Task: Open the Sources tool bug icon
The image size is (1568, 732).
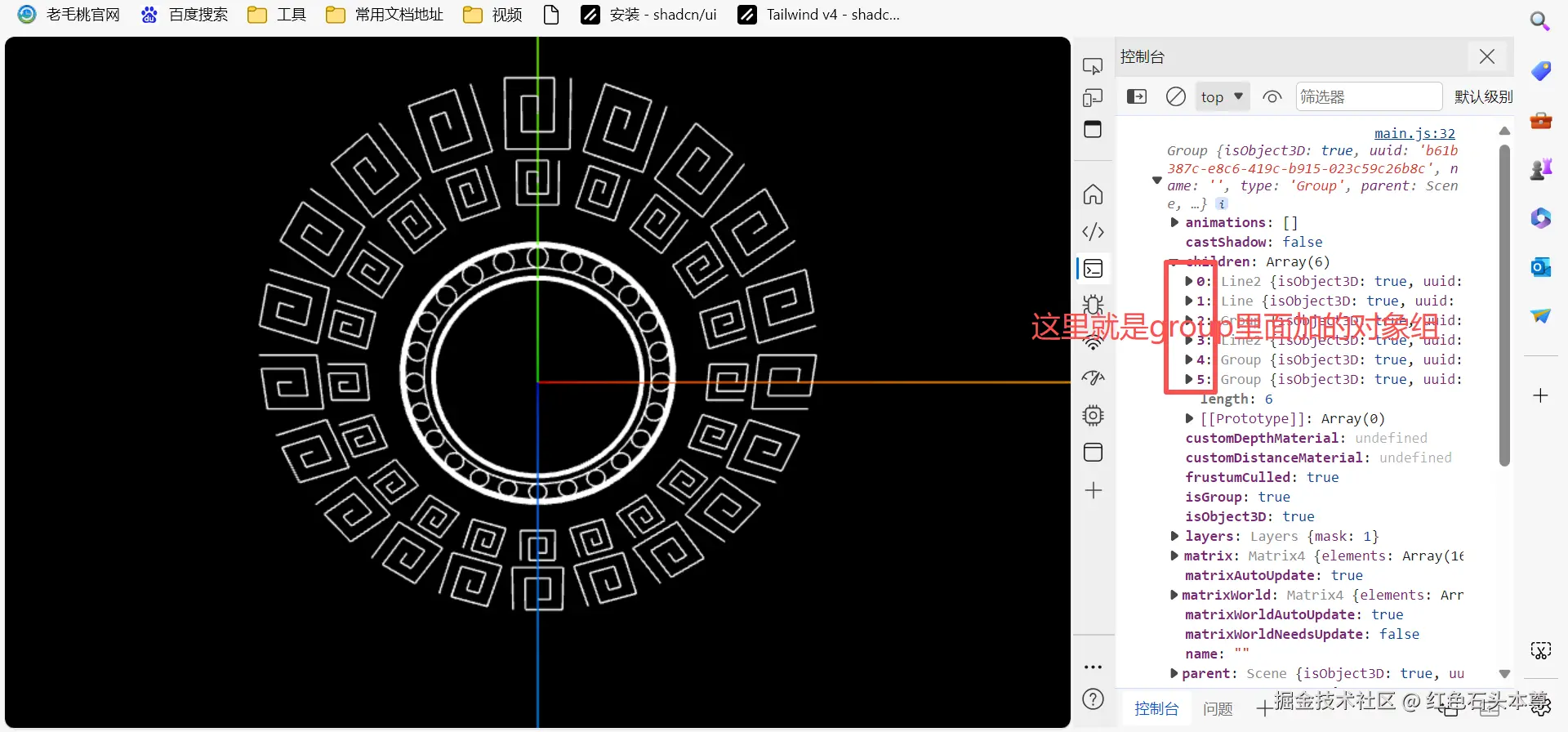Action: point(1093,305)
